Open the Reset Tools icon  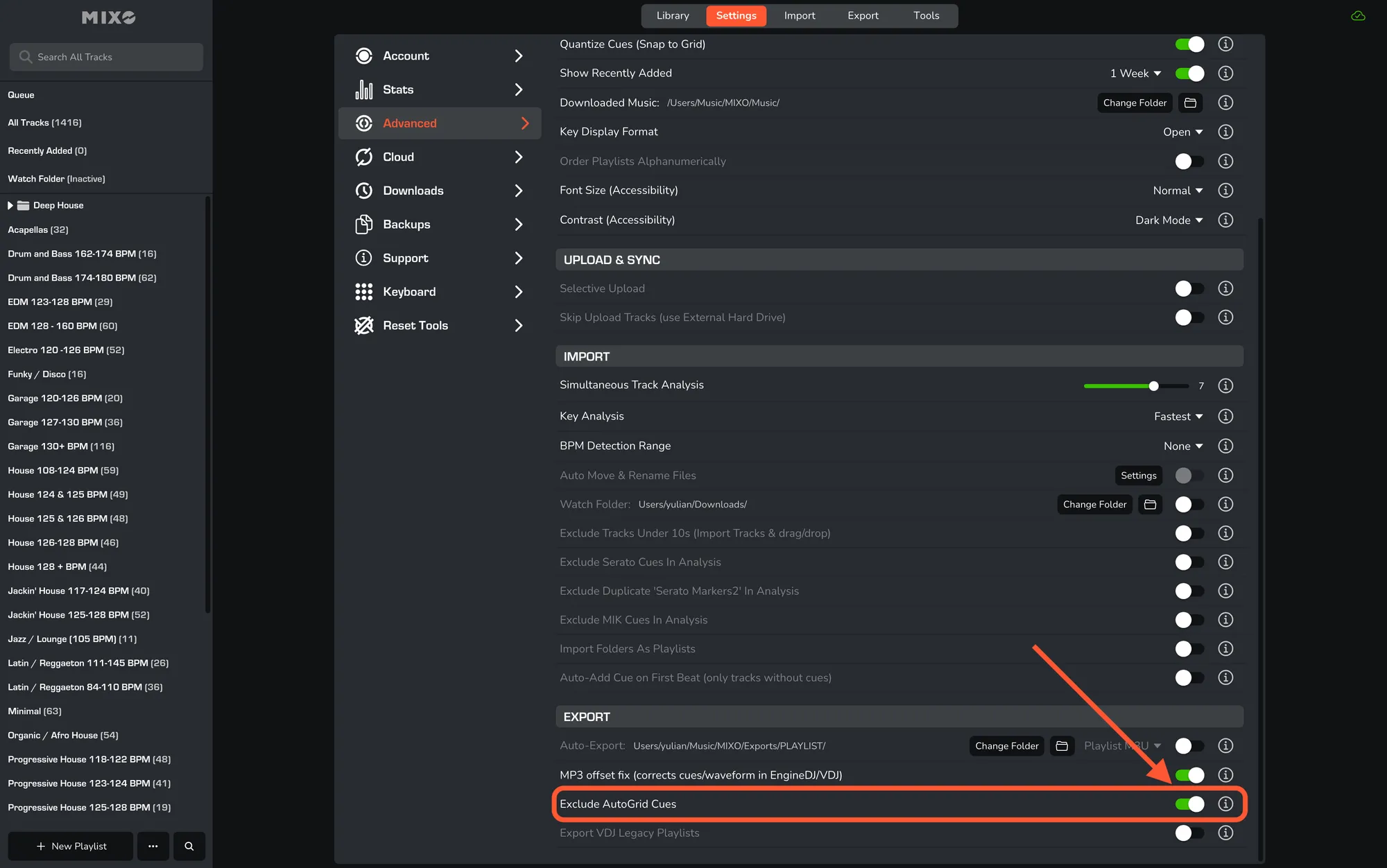pyautogui.click(x=363, y=325)
